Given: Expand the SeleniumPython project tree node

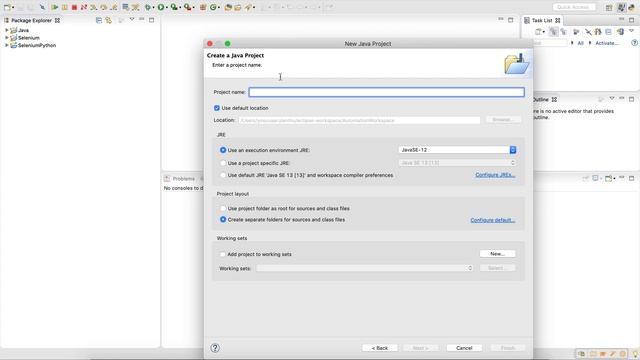Looking at the screenshot, I should [x=7, y=45].
